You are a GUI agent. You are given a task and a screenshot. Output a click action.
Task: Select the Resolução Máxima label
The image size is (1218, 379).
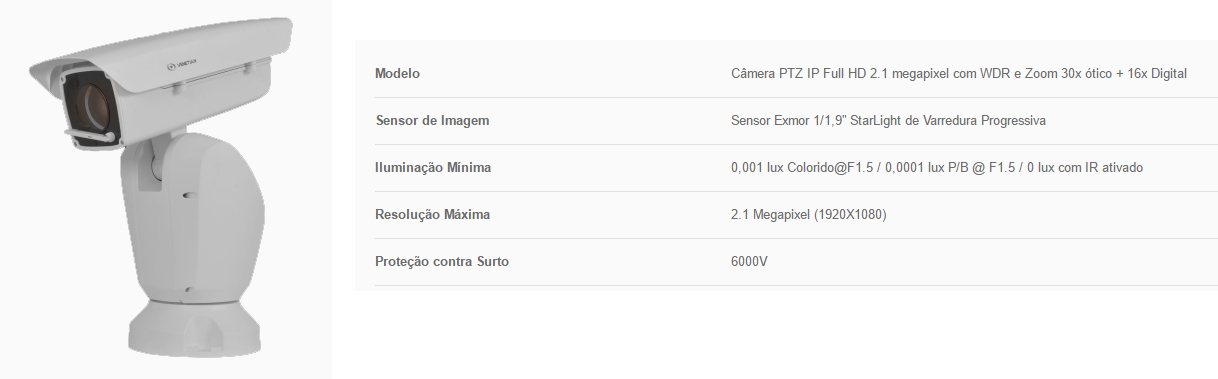click(x=432, y=215)
